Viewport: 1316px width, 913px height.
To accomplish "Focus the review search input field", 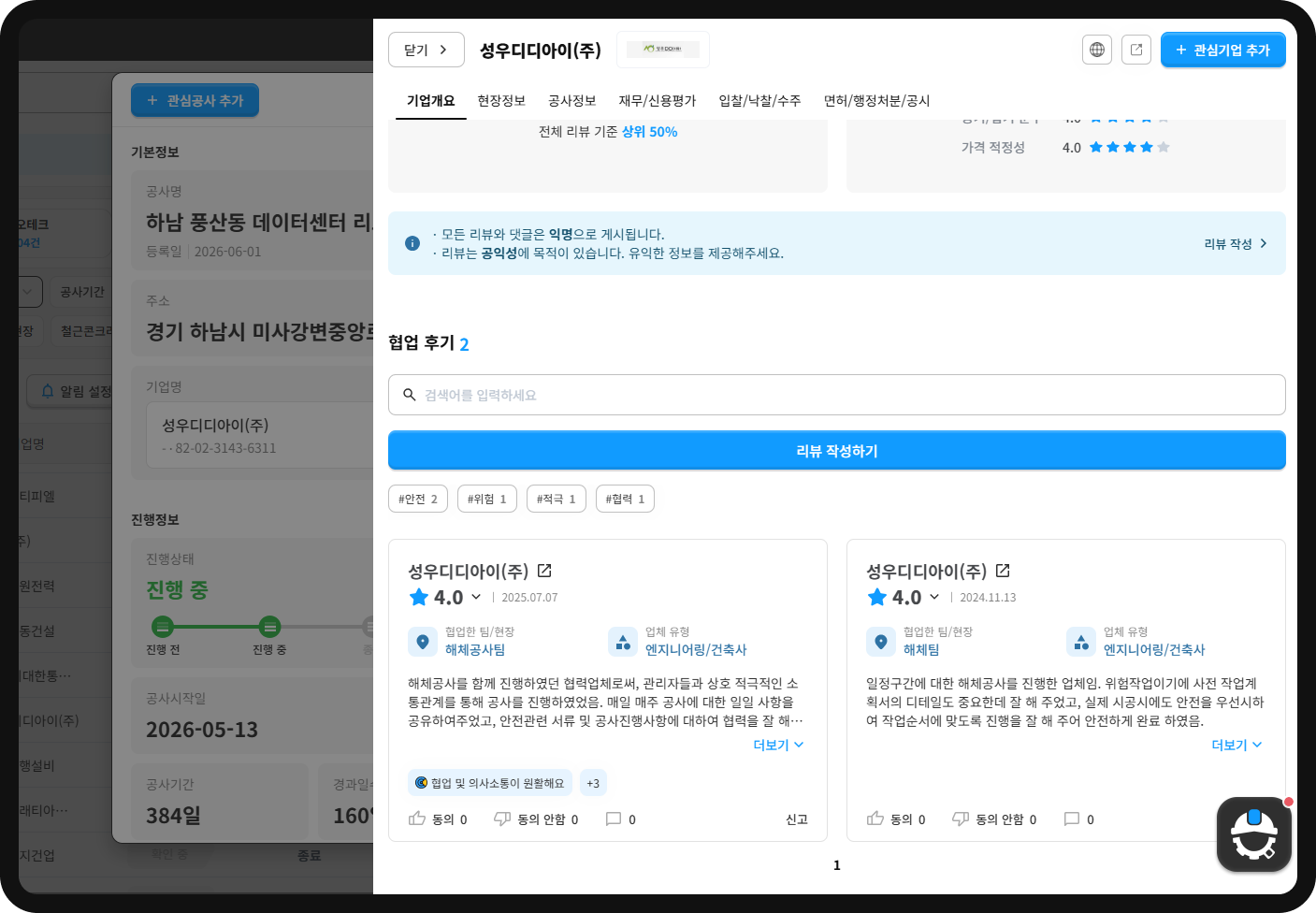I will [x=837, y=395].
